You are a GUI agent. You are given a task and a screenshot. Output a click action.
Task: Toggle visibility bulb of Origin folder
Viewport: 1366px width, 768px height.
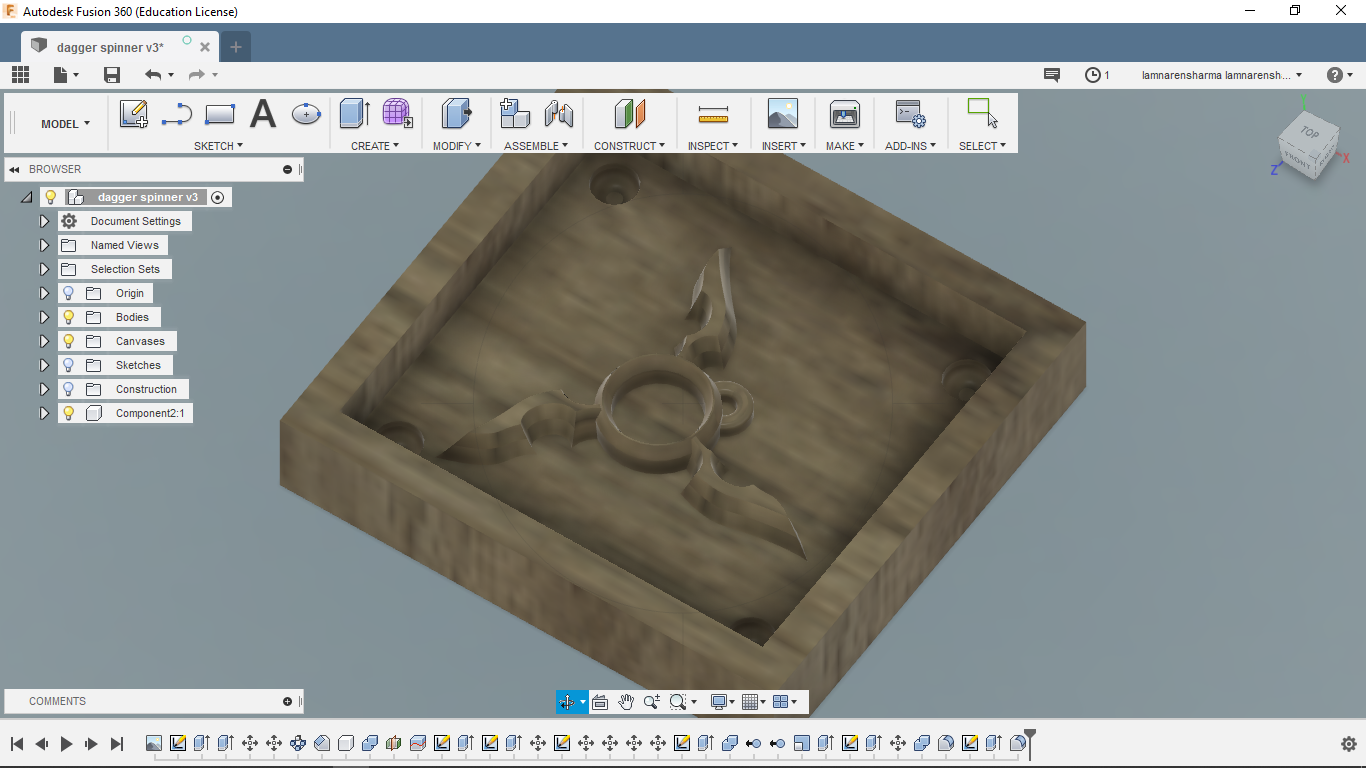pyautogui.click(x=68, y=293)
